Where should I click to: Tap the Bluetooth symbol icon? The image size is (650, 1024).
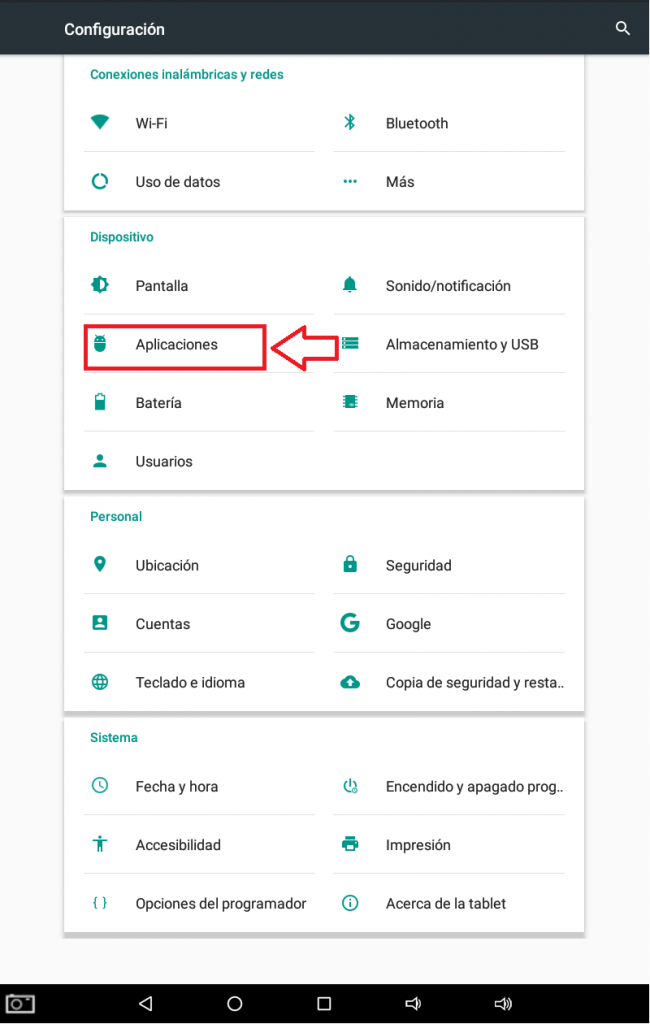pos(350,123)
